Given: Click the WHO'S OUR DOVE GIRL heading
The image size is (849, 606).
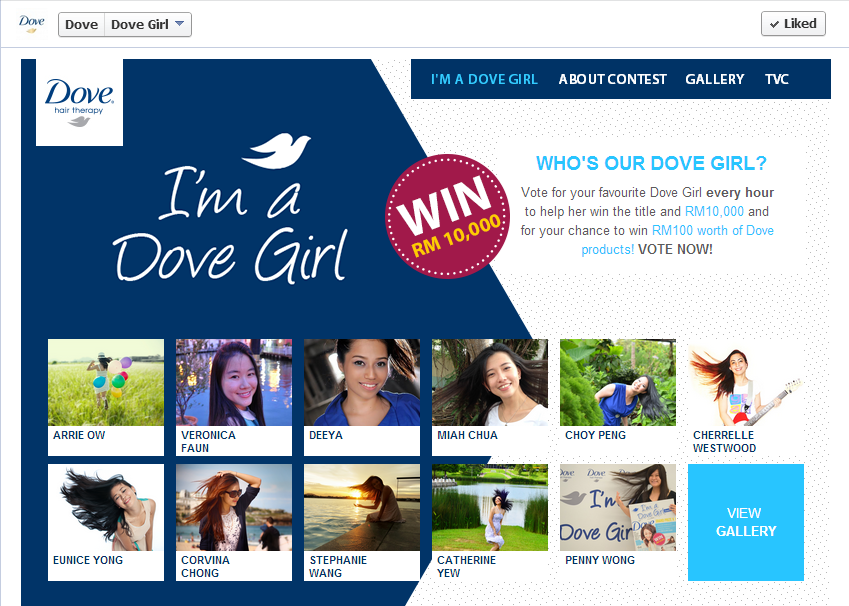Looking at the screenshot, I should click(651, 163).
